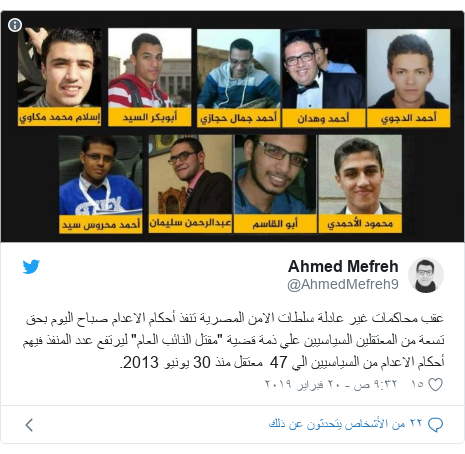Expand with the chevron arrow at the bottom
This screenshot has width=465, height=454.
click(x=29, y=425)
